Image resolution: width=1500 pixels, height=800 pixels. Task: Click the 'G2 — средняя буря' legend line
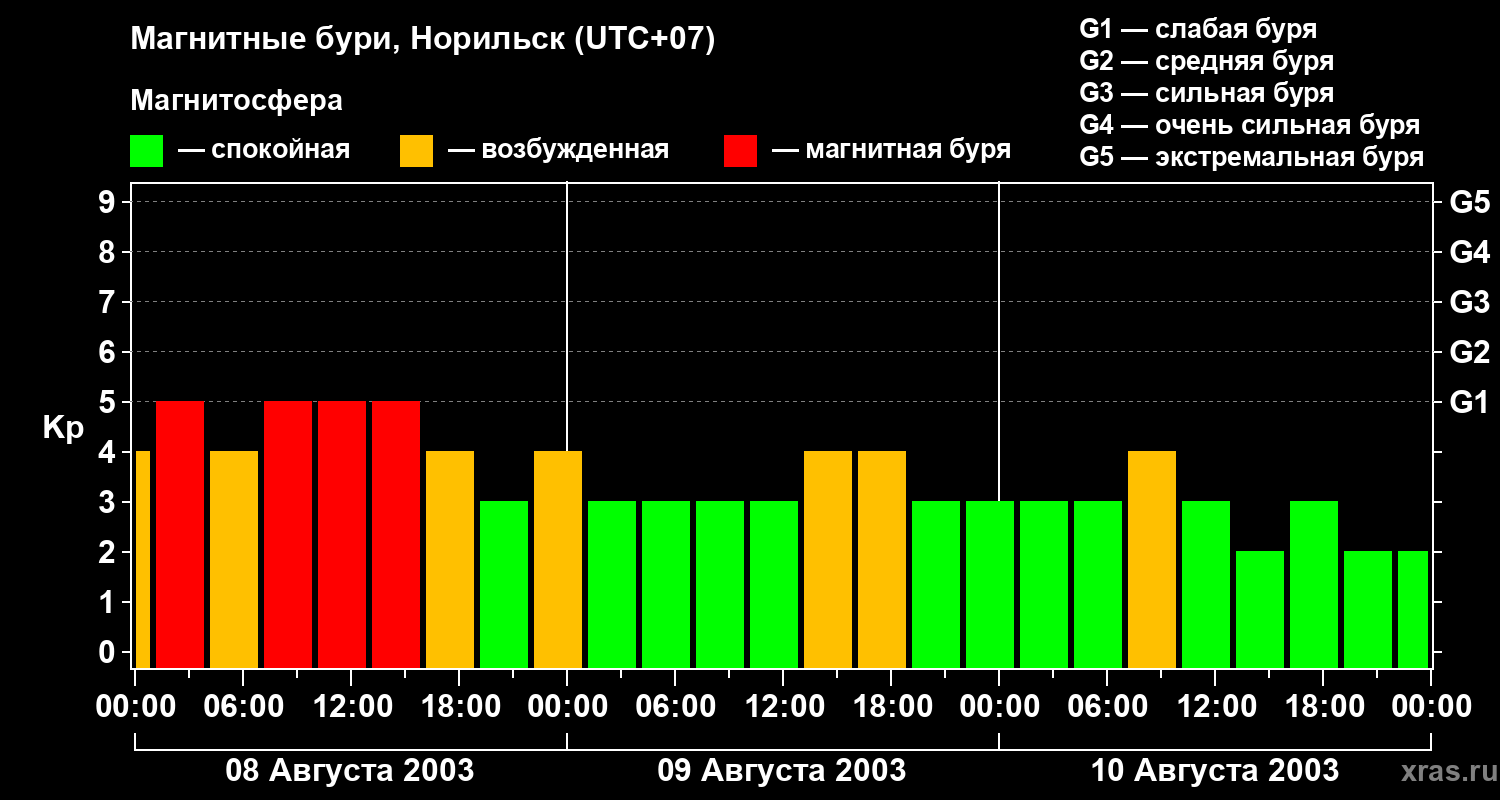tap(1207, 61)
